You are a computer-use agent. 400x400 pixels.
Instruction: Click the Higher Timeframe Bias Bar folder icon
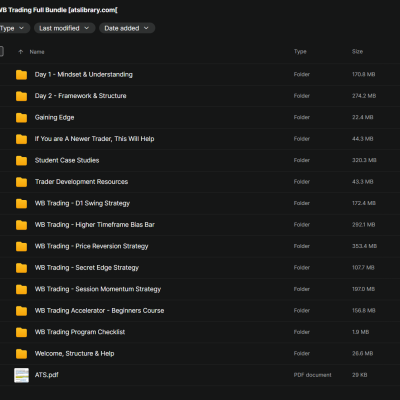click(21, 225)
